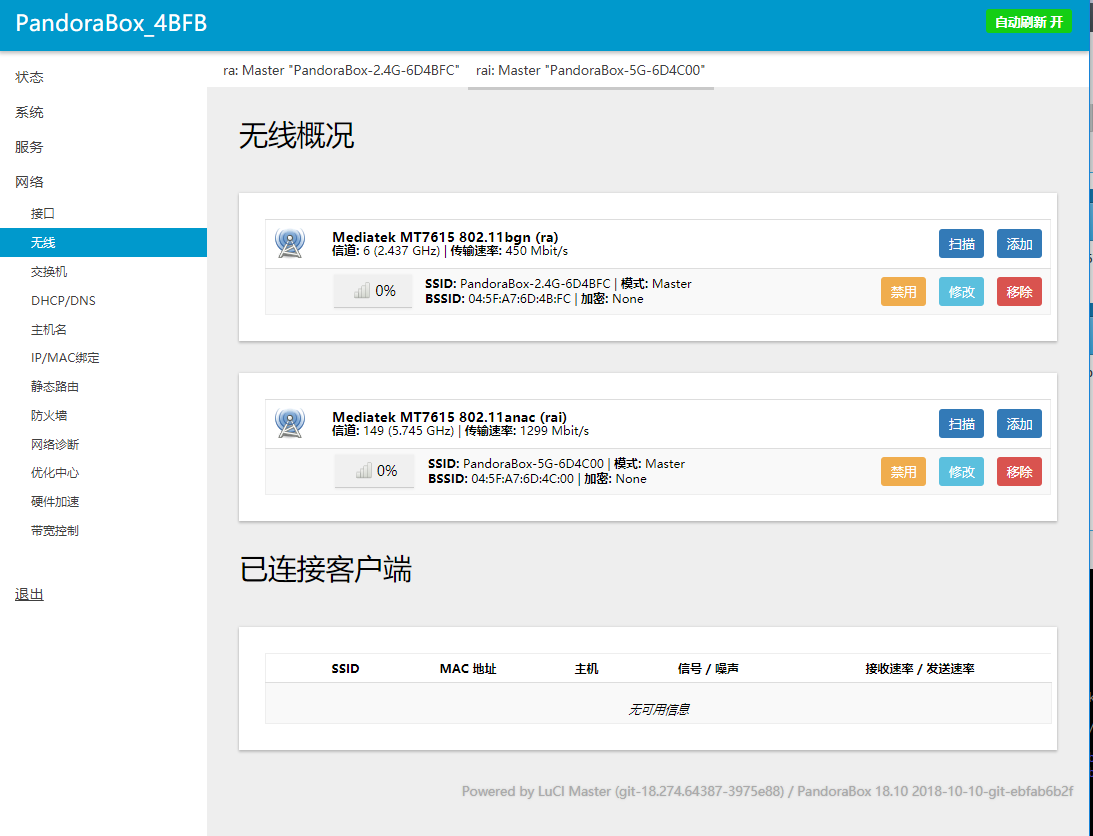Click the wireless antenna icon for the ra radio
The width and height of the screenshot is (1093, 836).
[290, 243]
